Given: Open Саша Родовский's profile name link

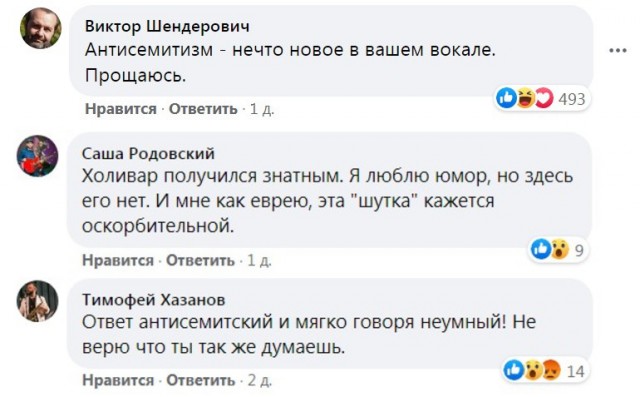Looking at the screenshot, I should pos(148,154).
